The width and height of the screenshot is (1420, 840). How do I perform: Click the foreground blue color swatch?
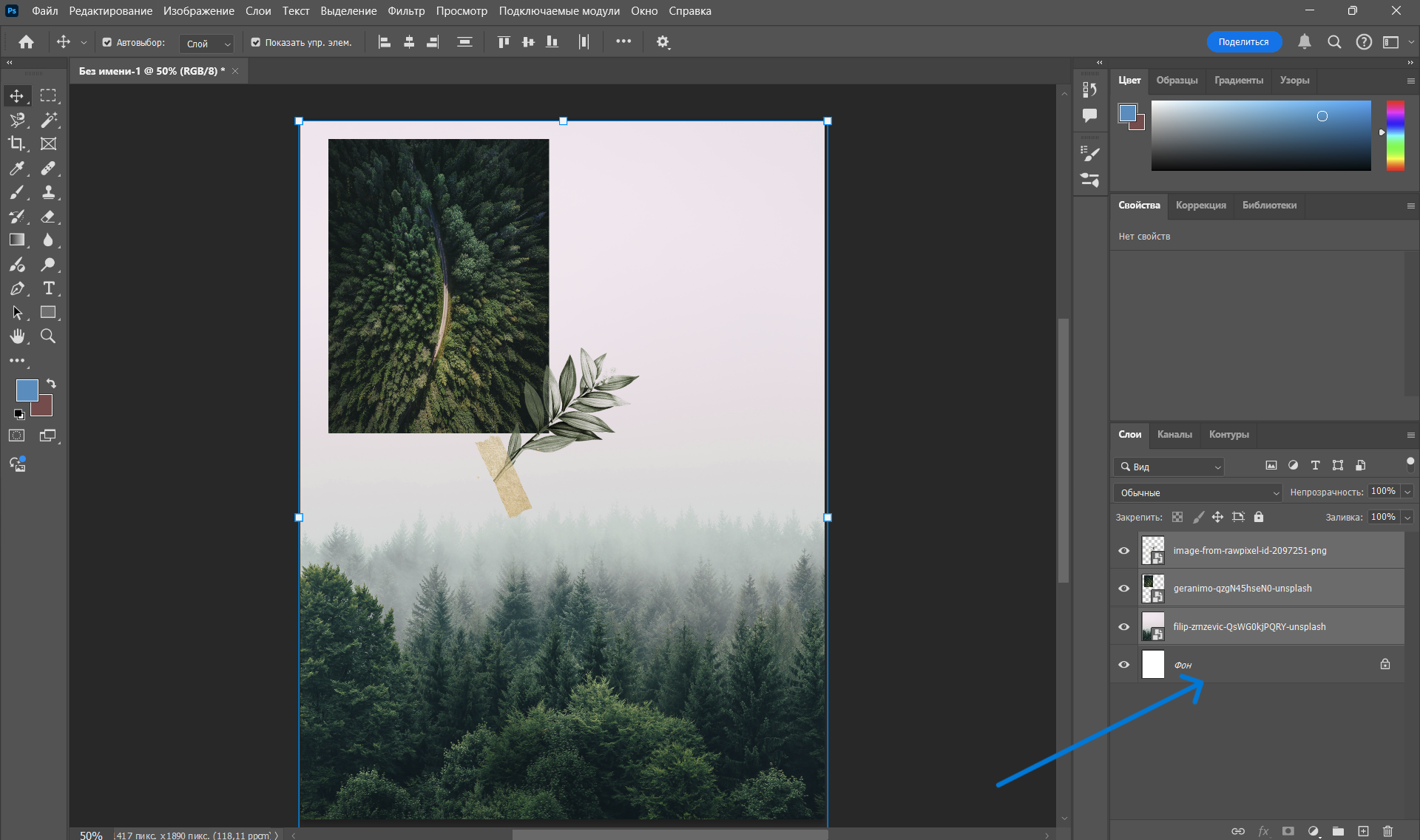[27, 390]
